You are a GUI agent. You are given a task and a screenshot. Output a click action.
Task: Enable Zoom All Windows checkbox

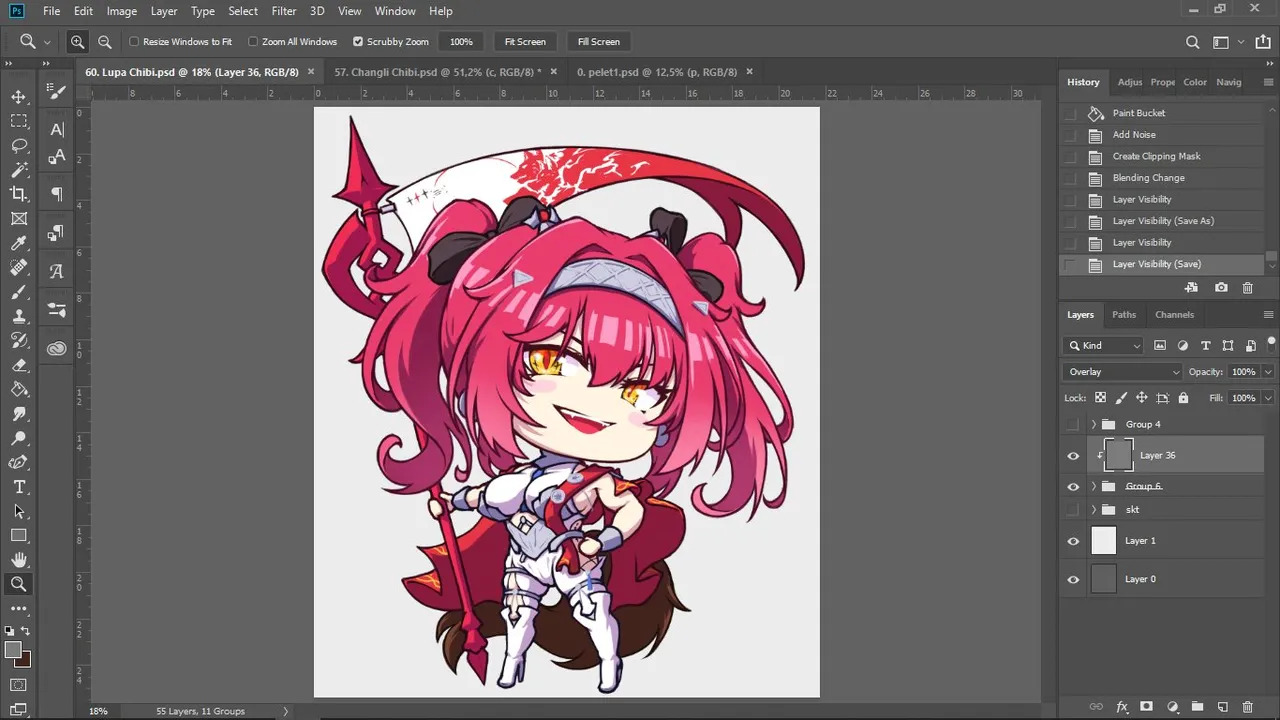pyautogui.click(x=253, y=42)
